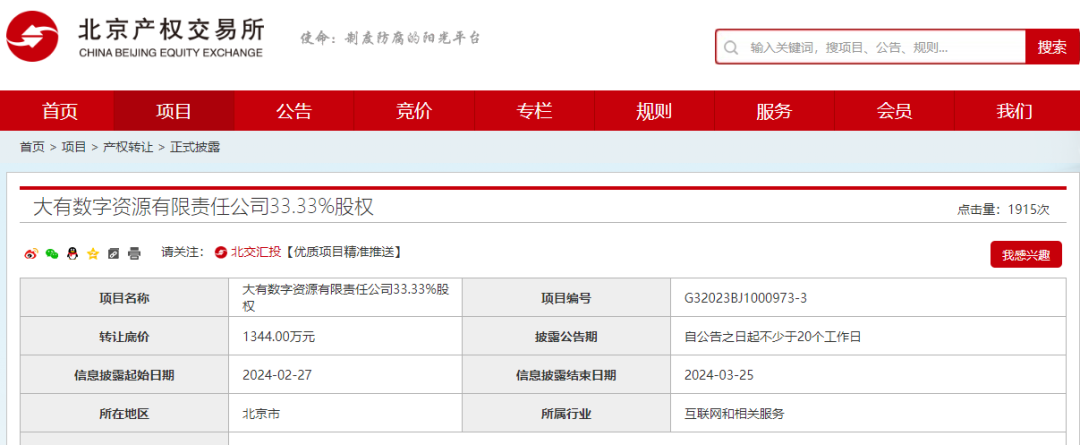Click the 所在地区 table label
This screenshot has height=445, width=1080.
click(x=124, y=414)
